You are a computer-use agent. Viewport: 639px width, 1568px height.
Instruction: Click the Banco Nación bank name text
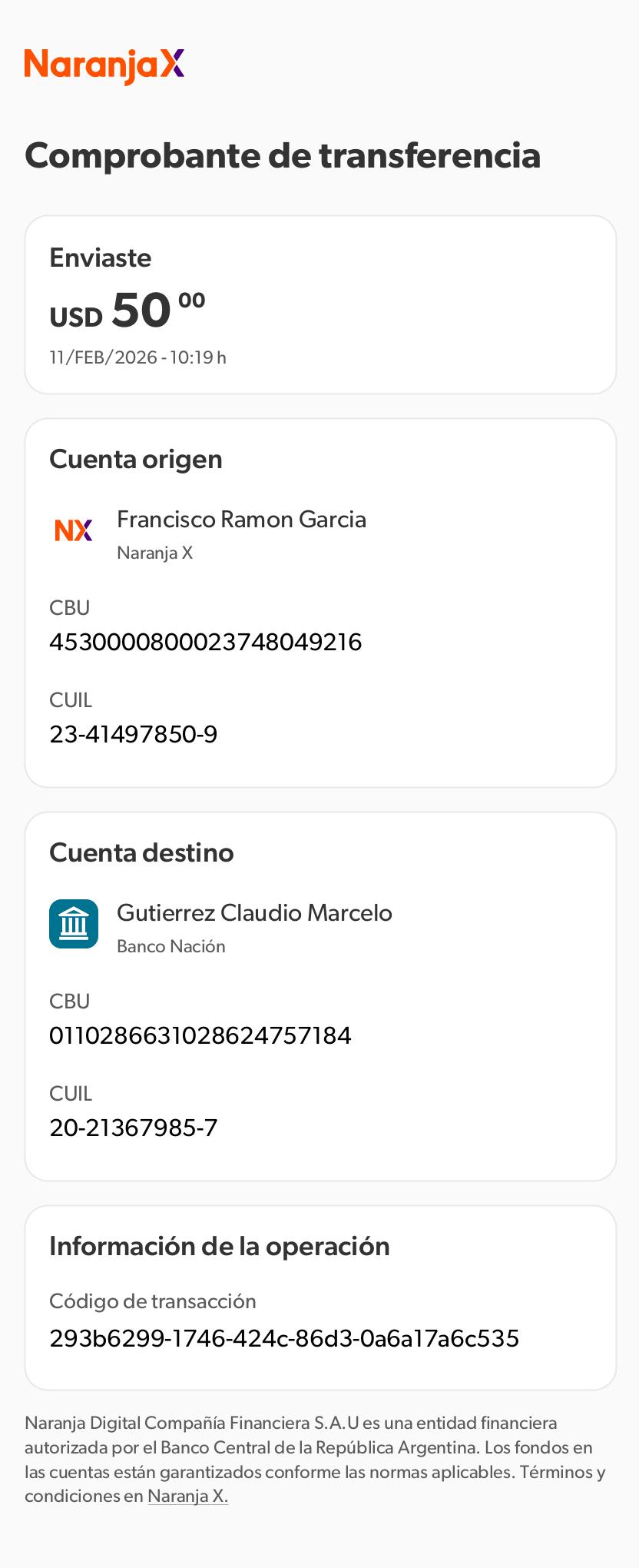(x=171, y=946)
